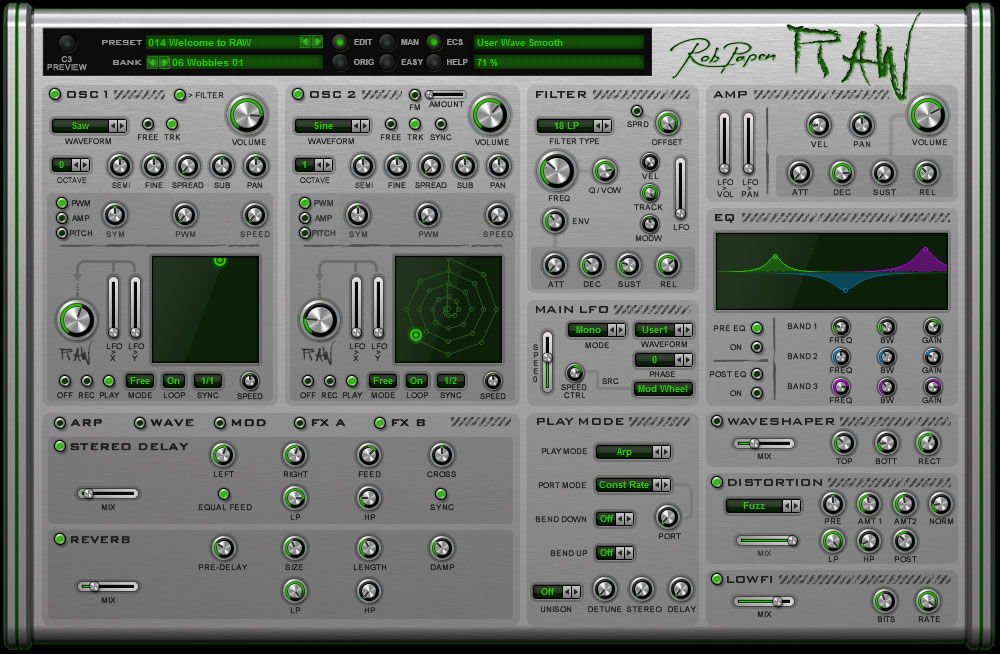Click the OSC 1 Volume knob
The height and width of the screenshot is (654, 1000).
(247, 115)
